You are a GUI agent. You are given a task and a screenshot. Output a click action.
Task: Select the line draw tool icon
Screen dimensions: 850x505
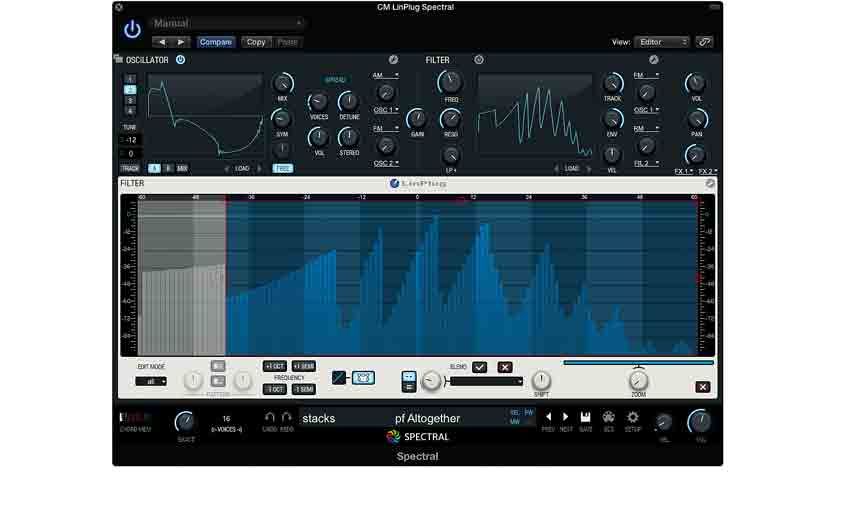(x=339, y=378)
